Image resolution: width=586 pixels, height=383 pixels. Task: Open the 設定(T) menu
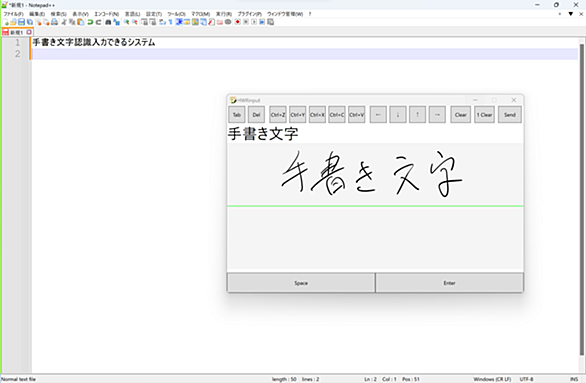tap(154, 14)
